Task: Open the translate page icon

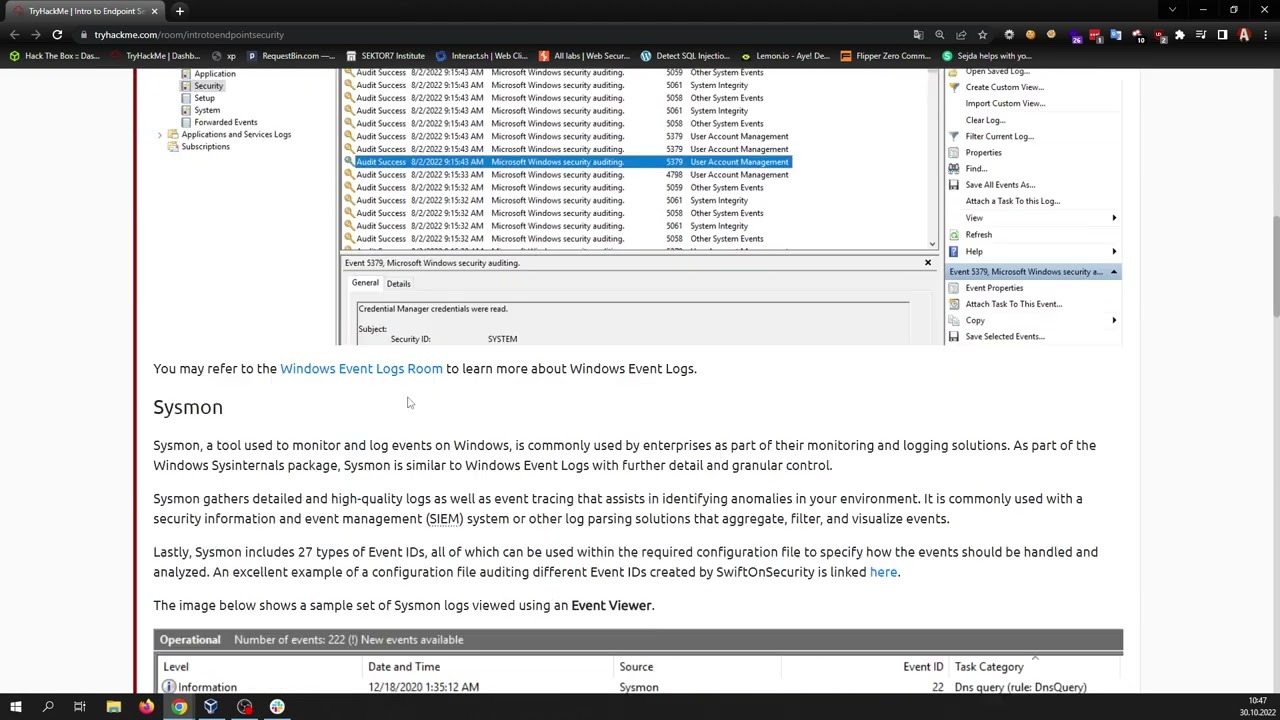Action: (918, 35)
